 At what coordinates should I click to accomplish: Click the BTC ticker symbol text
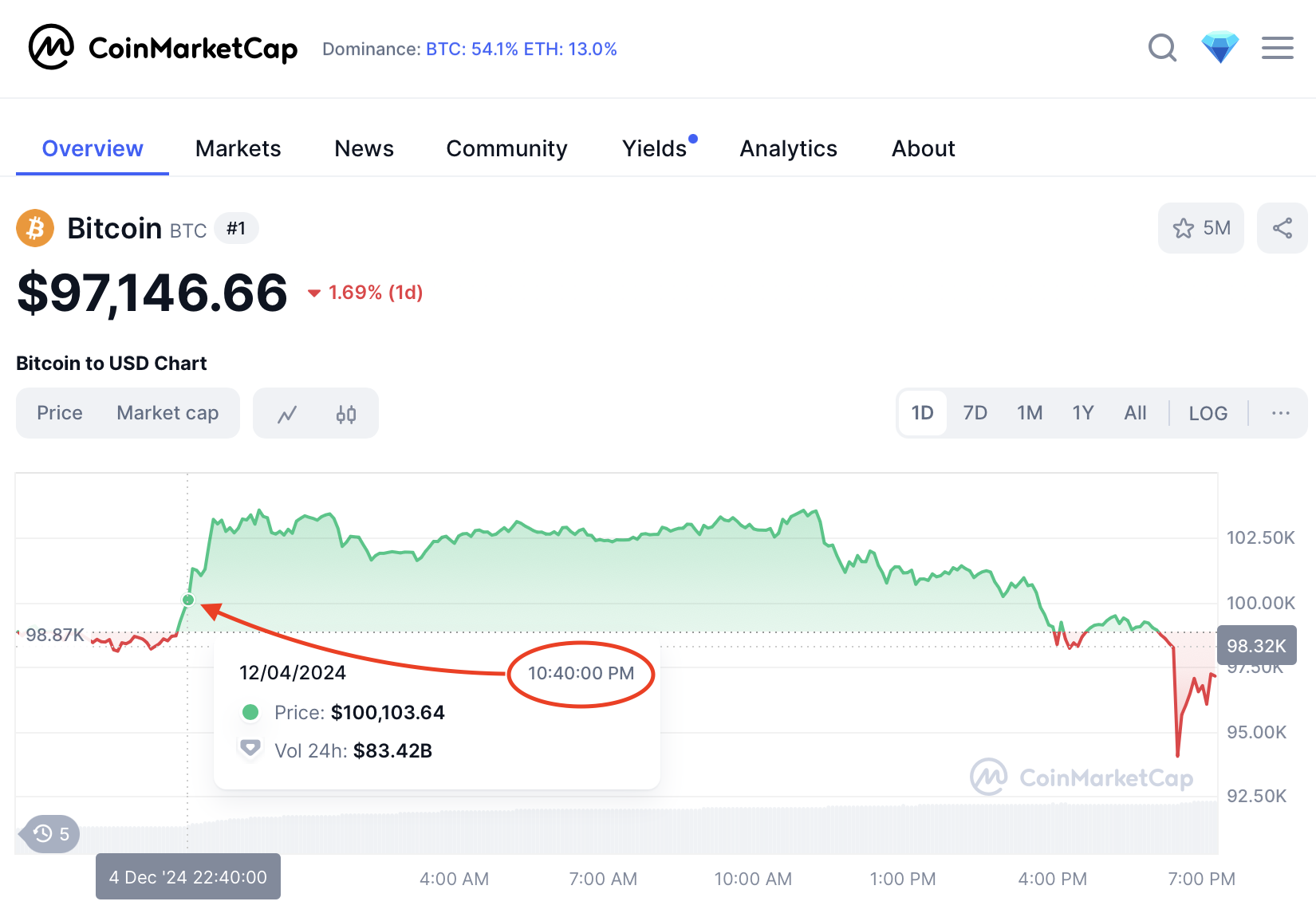pos(188,231)
